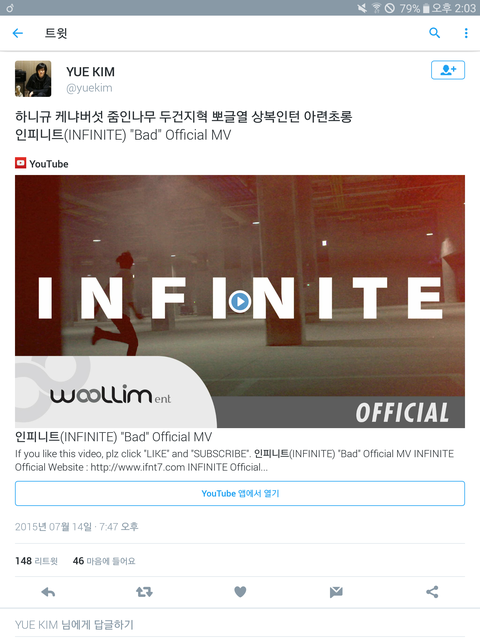480x640 pixels.
Task: Share the tweet with share icon
Action: point(432,592)
